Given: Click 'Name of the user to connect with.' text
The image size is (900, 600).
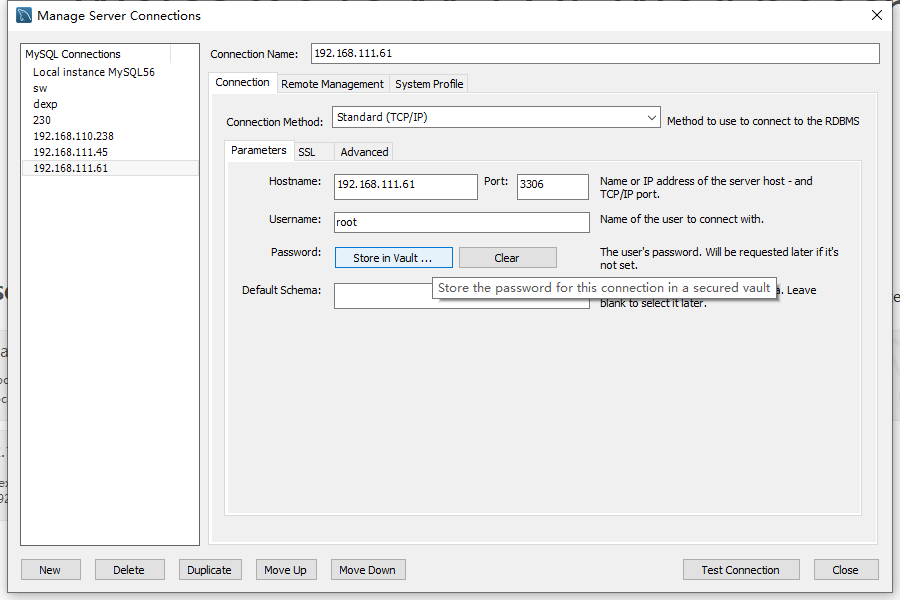Looking at the screenshot, I should click(x=681, y=219).
